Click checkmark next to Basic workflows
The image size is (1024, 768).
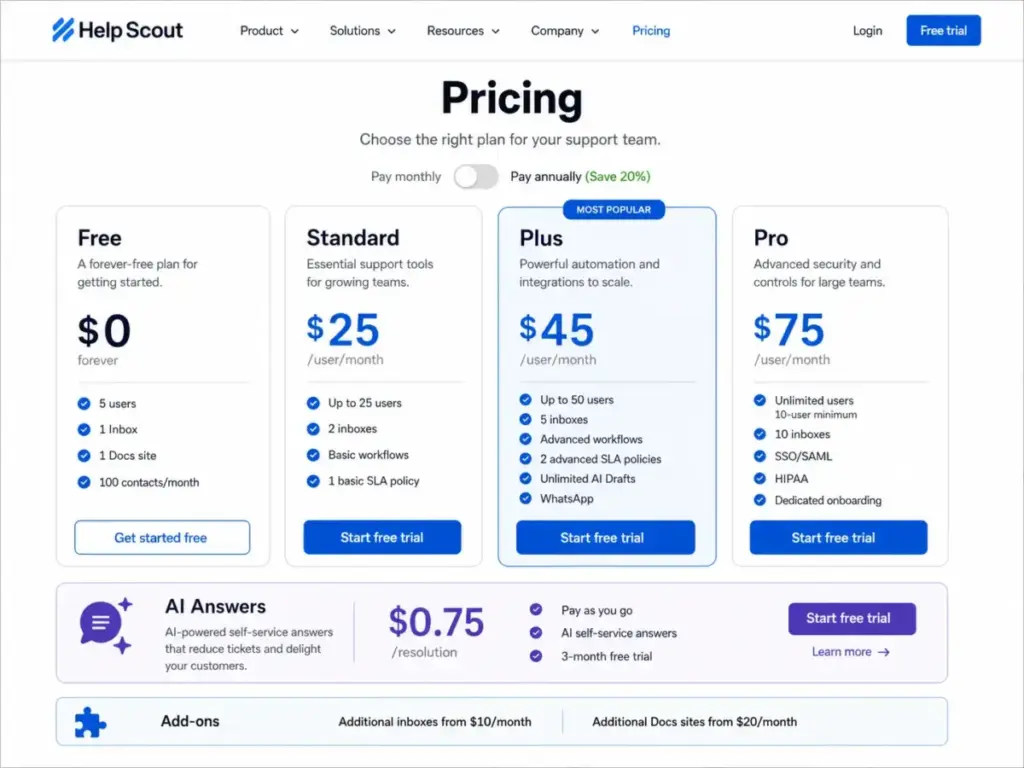(x=313, y=455)
